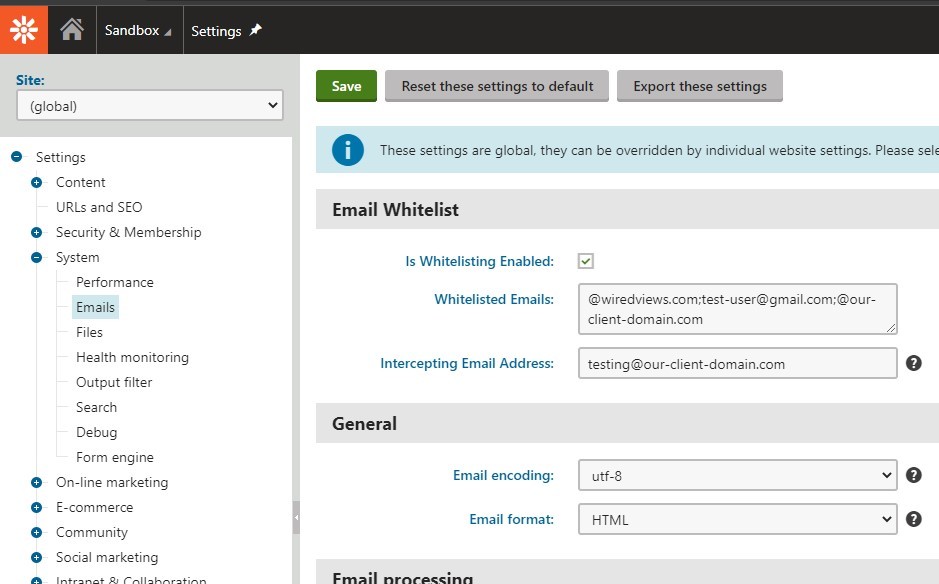
Task: Select the Emails settings item
Action: (95, 307)
